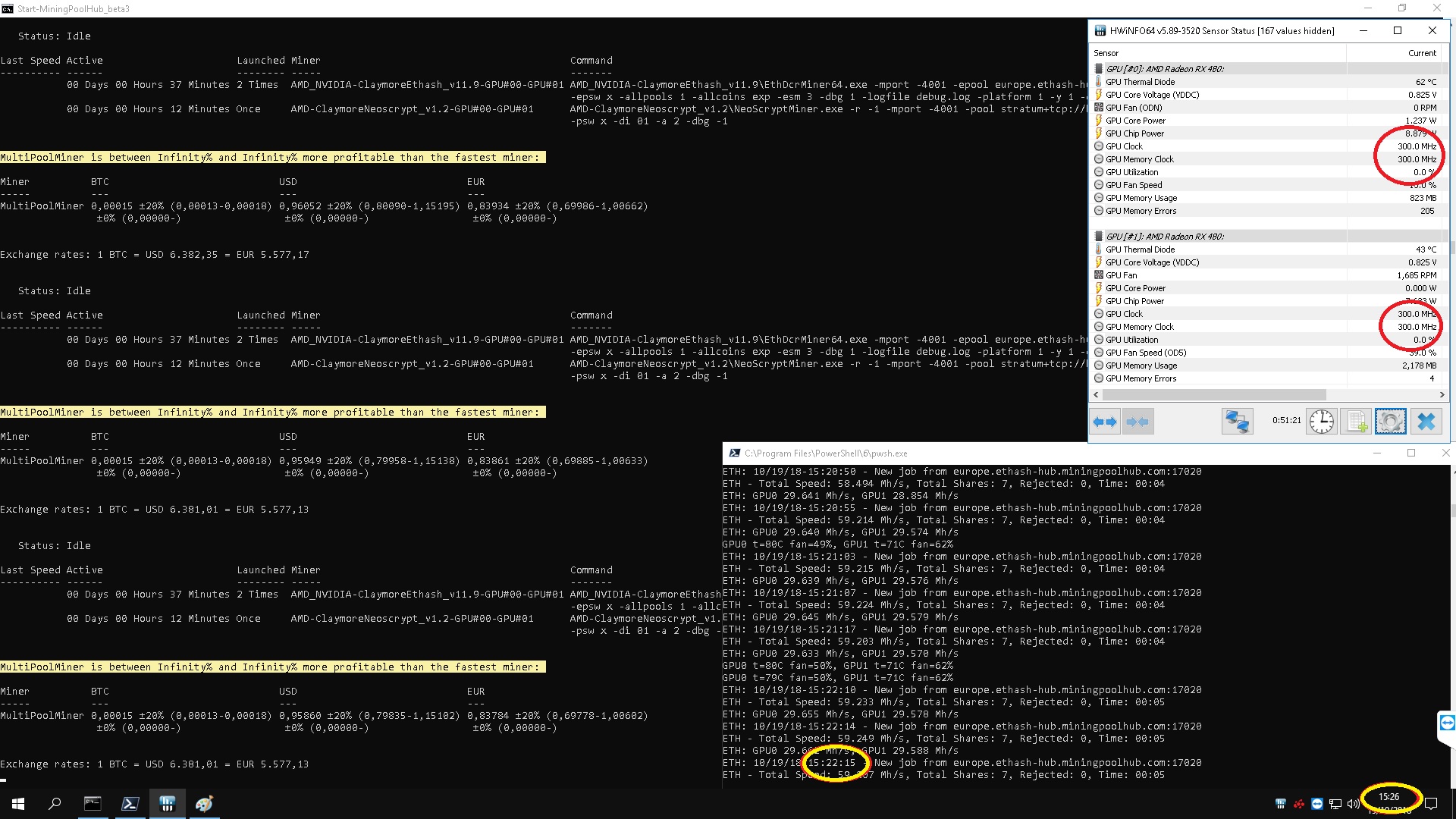Open HWiNFO64 sensor settings gear icon

tap(1390, 422)
